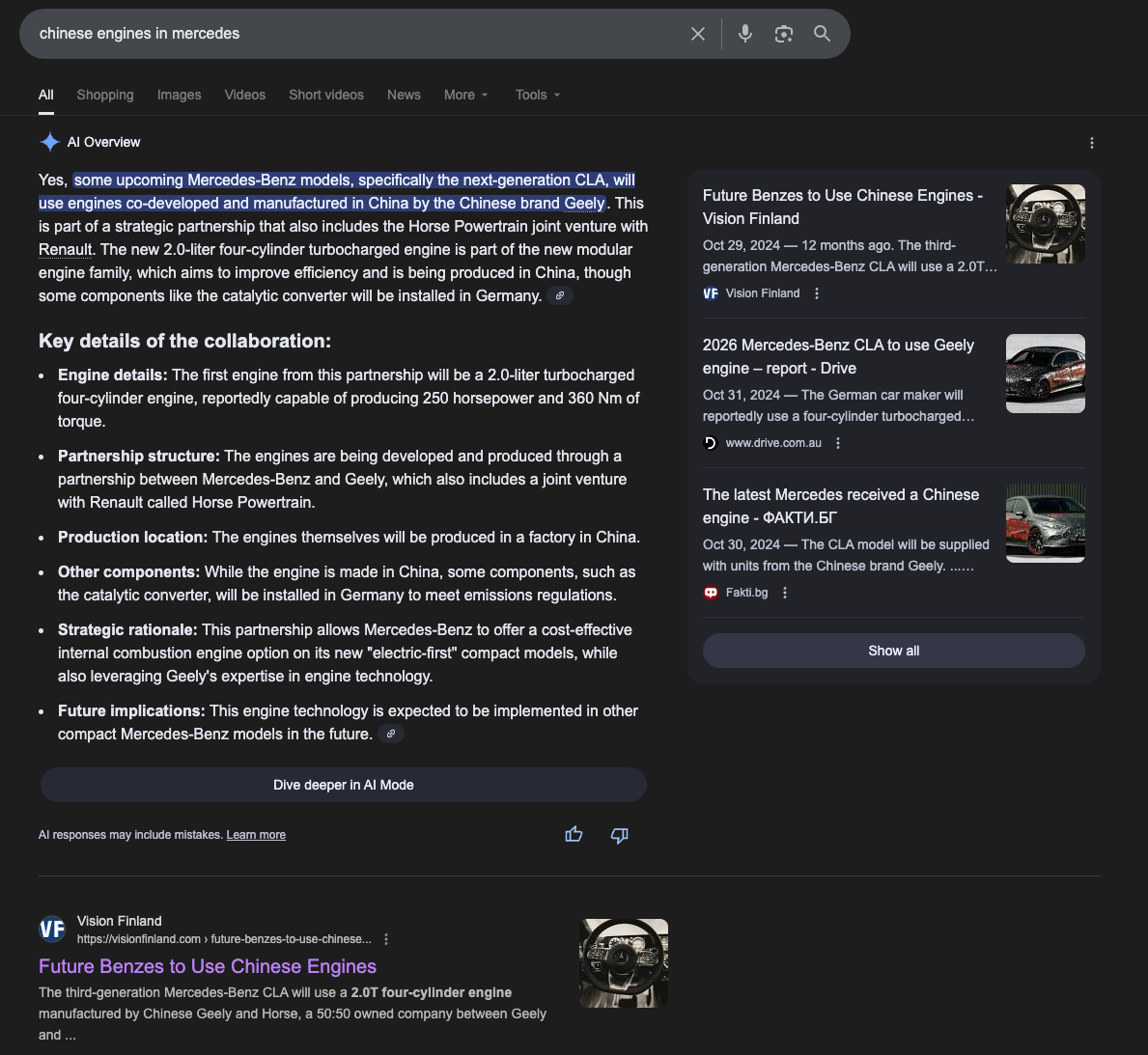Click the 'Engine details:' bullet label
Screen dimensions: 1148x1055
[113, 375]
